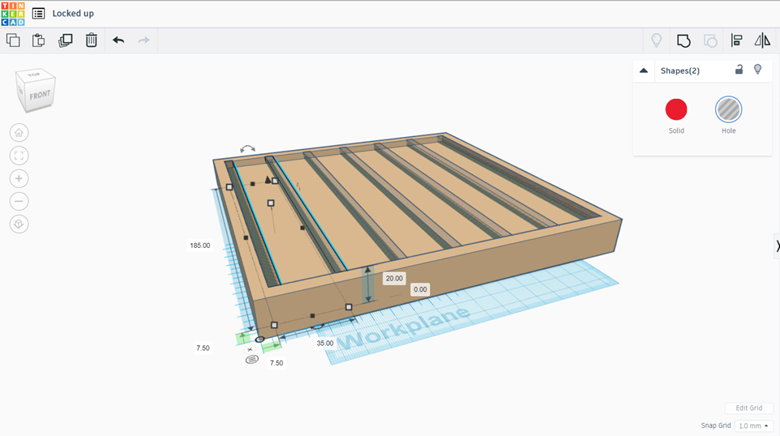780x436 pixels.
Task: Click the Duplicate and repeat icon
Action: coord(65,40)
